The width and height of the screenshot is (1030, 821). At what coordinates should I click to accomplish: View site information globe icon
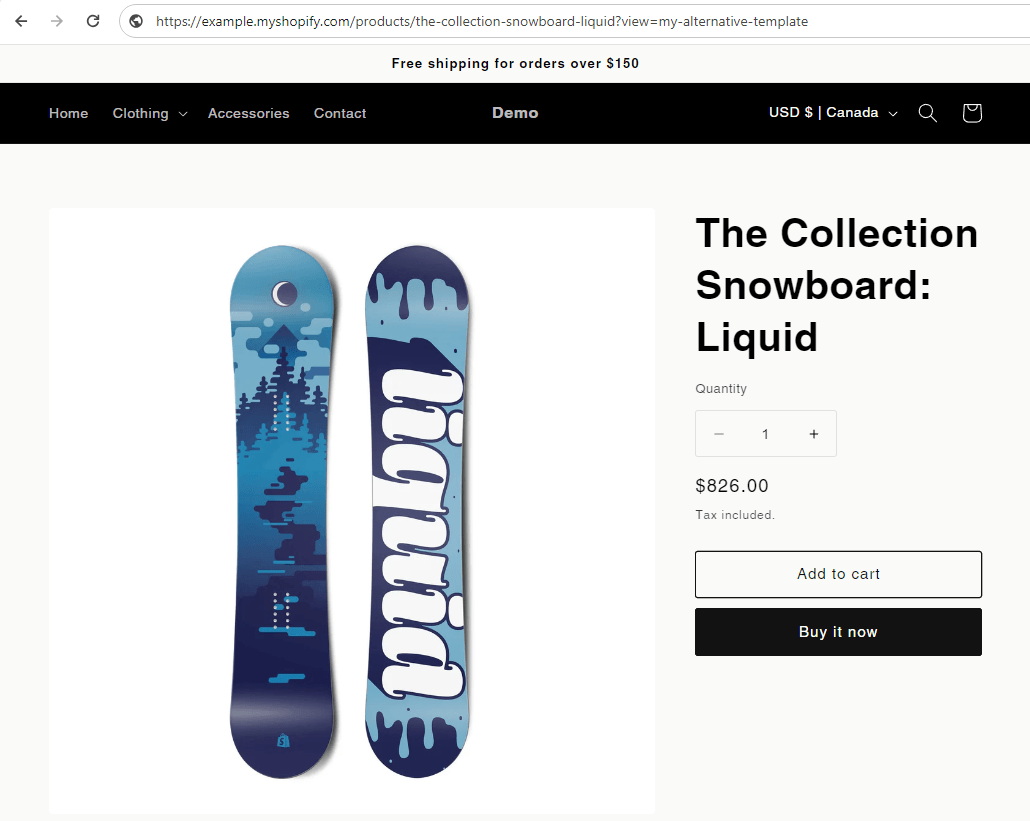point(136,21)
